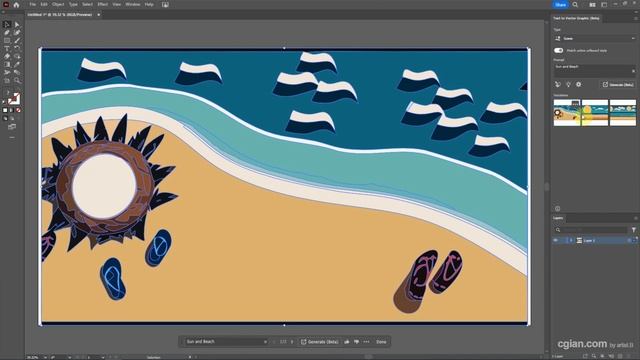This screenshot has height=360, width=640.
Task: Click thumbs down on contextual bar
Action: click(356, 342)
